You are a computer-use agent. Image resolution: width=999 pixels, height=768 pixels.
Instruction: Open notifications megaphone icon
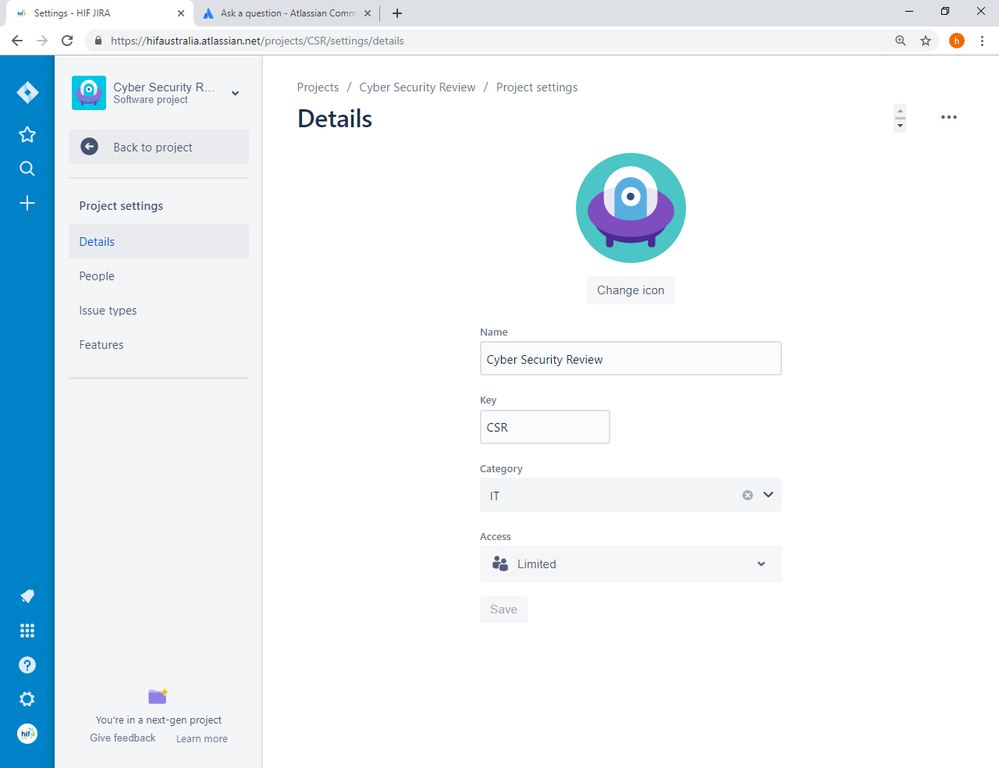coord(27,597)
